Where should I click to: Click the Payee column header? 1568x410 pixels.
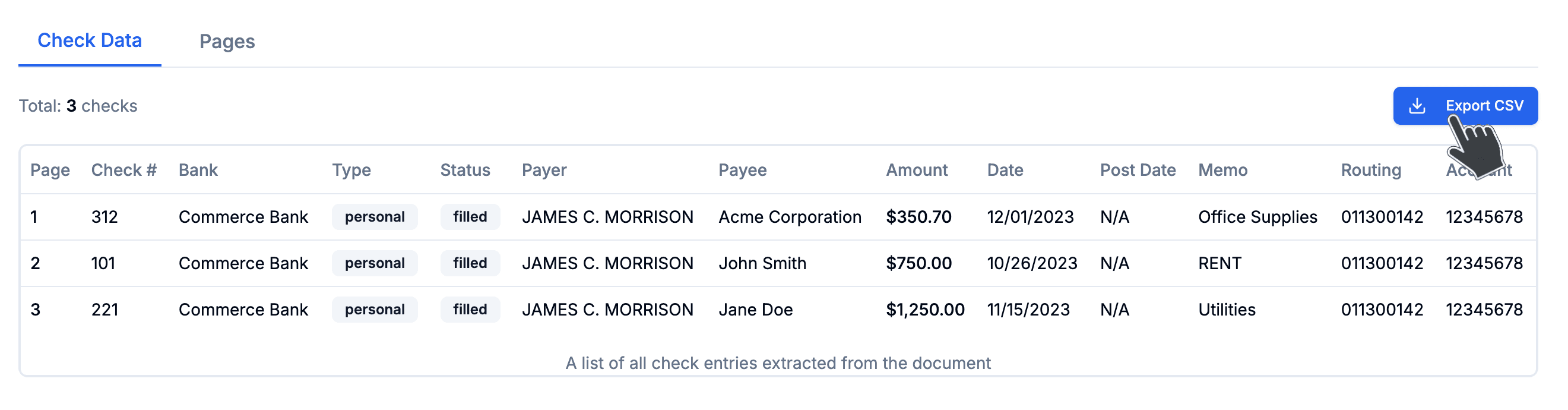[743, 170]
